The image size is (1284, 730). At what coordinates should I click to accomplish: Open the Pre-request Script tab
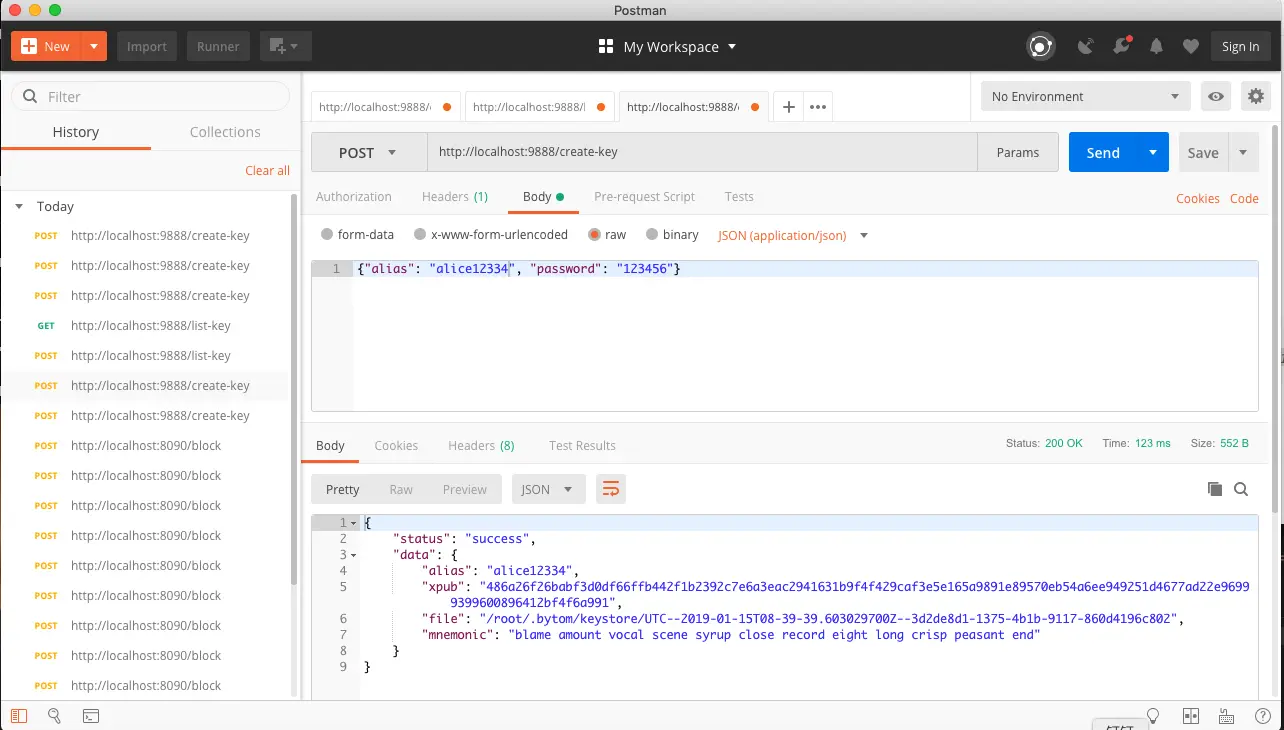pyautogui.click(x=644, y=197)
